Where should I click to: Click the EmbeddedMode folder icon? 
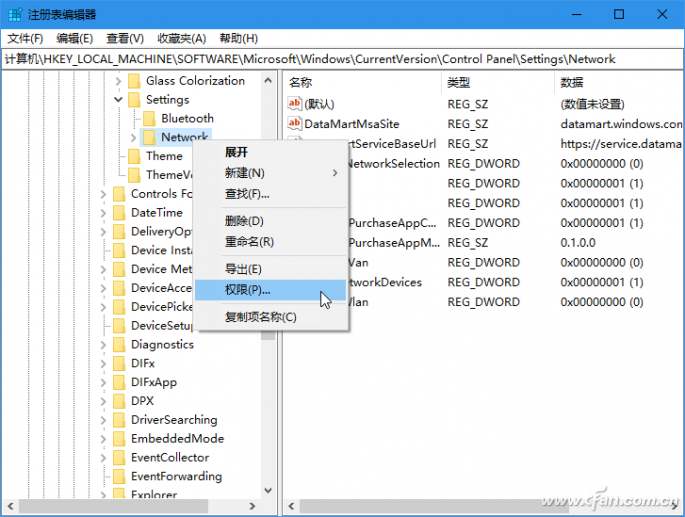coord(119,439)
